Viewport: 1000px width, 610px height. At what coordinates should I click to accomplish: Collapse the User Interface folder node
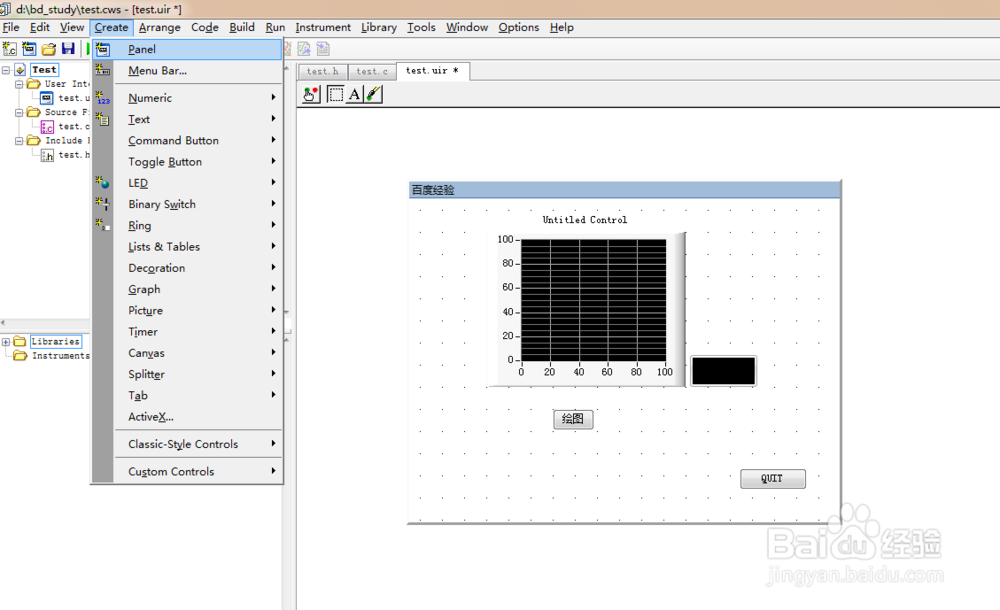tap(18, 84)
